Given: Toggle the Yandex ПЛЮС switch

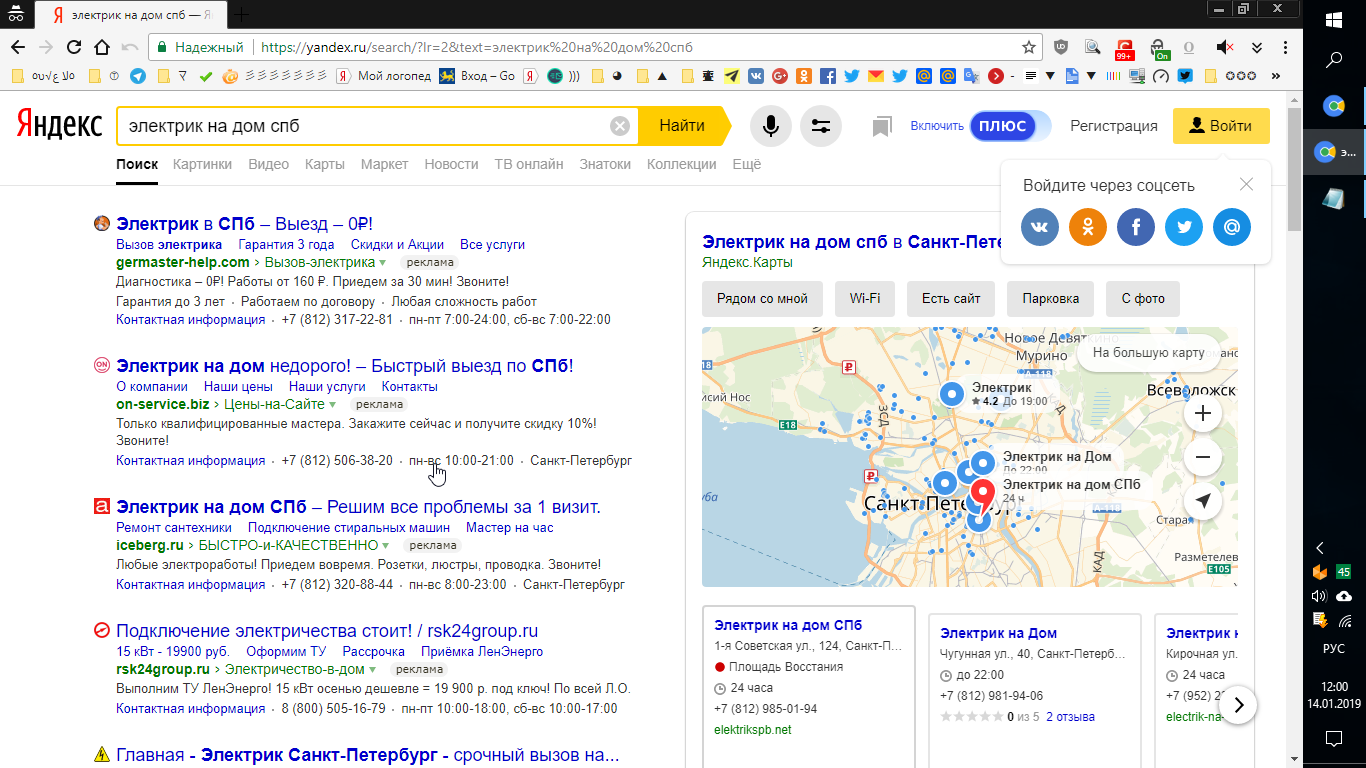Looking at the screenshot, I should tap(1010, 126).
